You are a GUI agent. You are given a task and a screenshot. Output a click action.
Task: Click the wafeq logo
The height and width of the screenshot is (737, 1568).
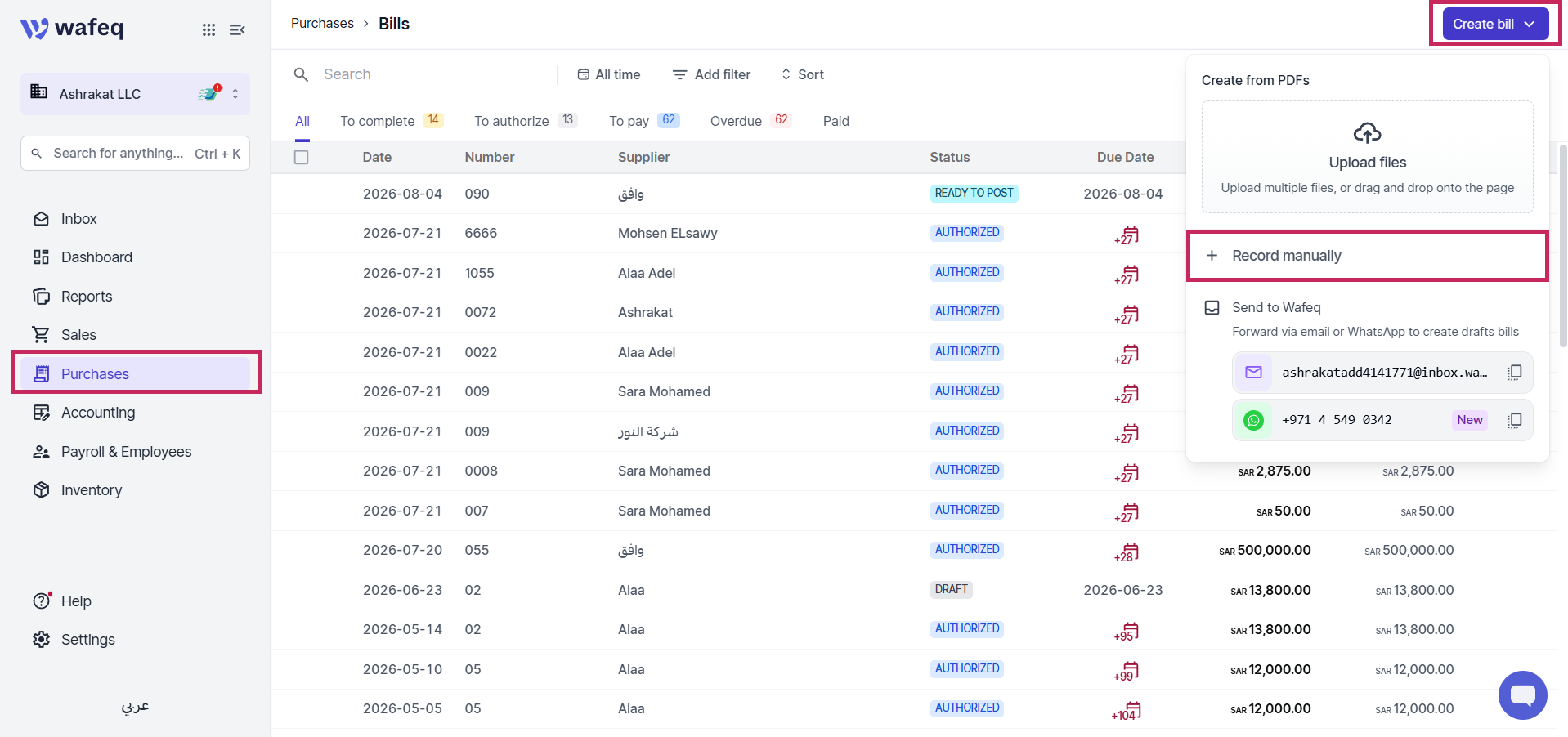(72, 28)
